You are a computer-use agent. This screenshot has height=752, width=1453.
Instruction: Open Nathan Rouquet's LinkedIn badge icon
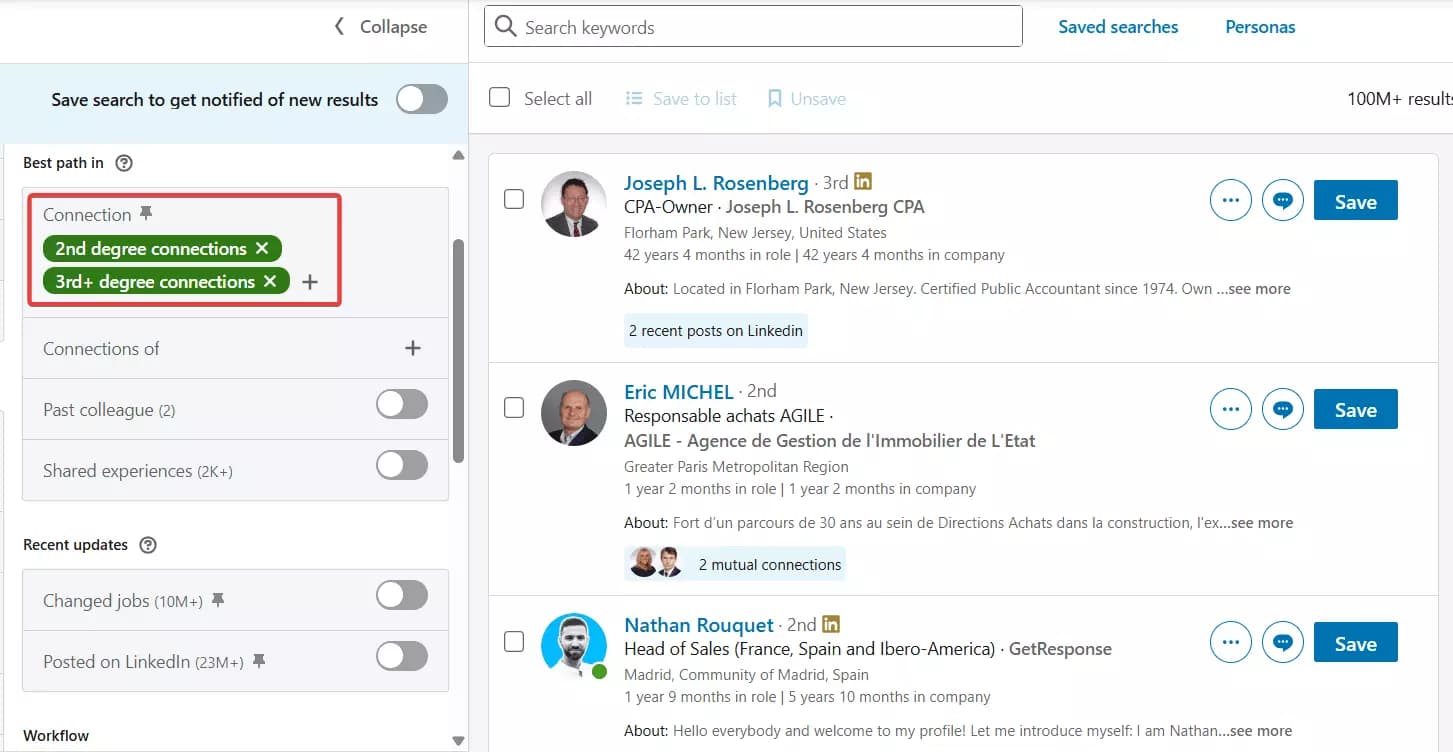[x=831, y=623]
